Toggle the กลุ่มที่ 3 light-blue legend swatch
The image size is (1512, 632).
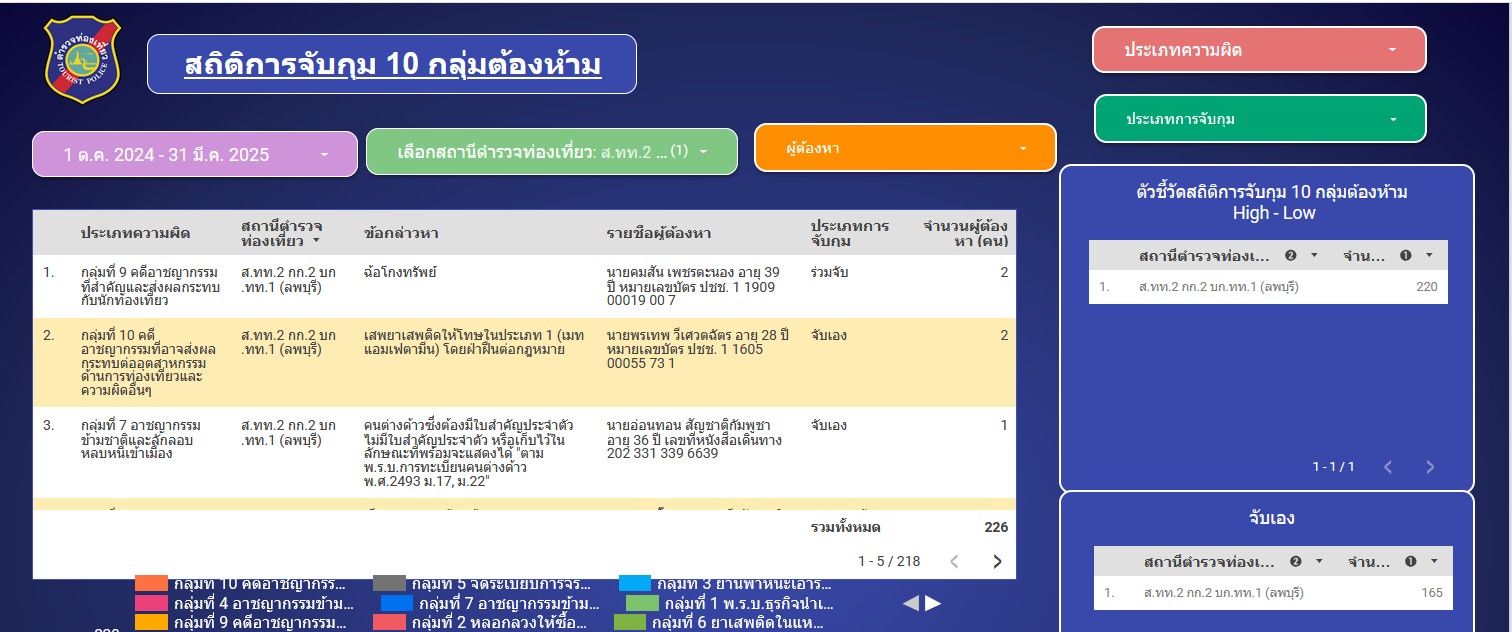click(x=635, y=583)
